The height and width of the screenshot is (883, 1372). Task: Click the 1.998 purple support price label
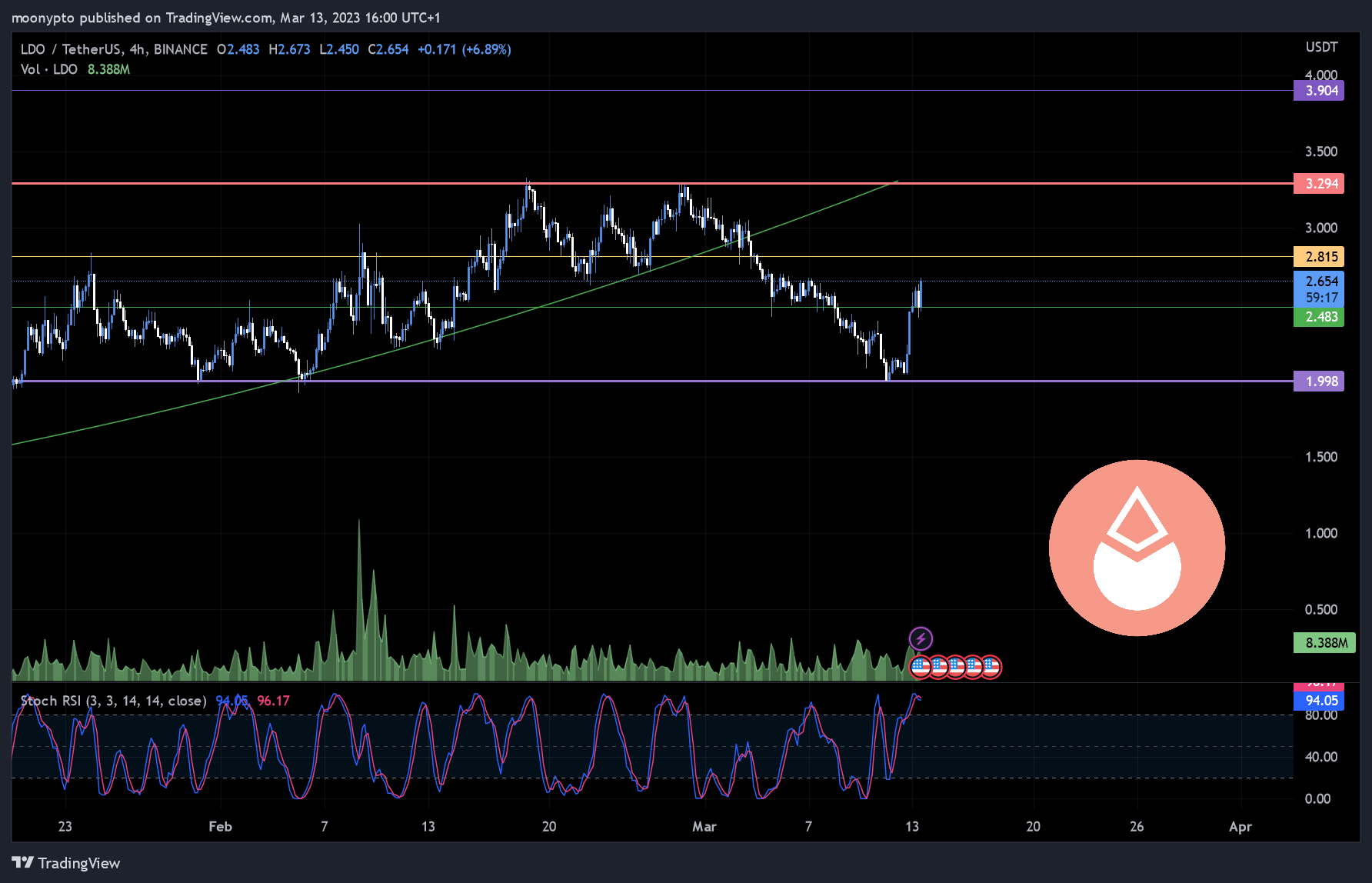(1319, 382)
